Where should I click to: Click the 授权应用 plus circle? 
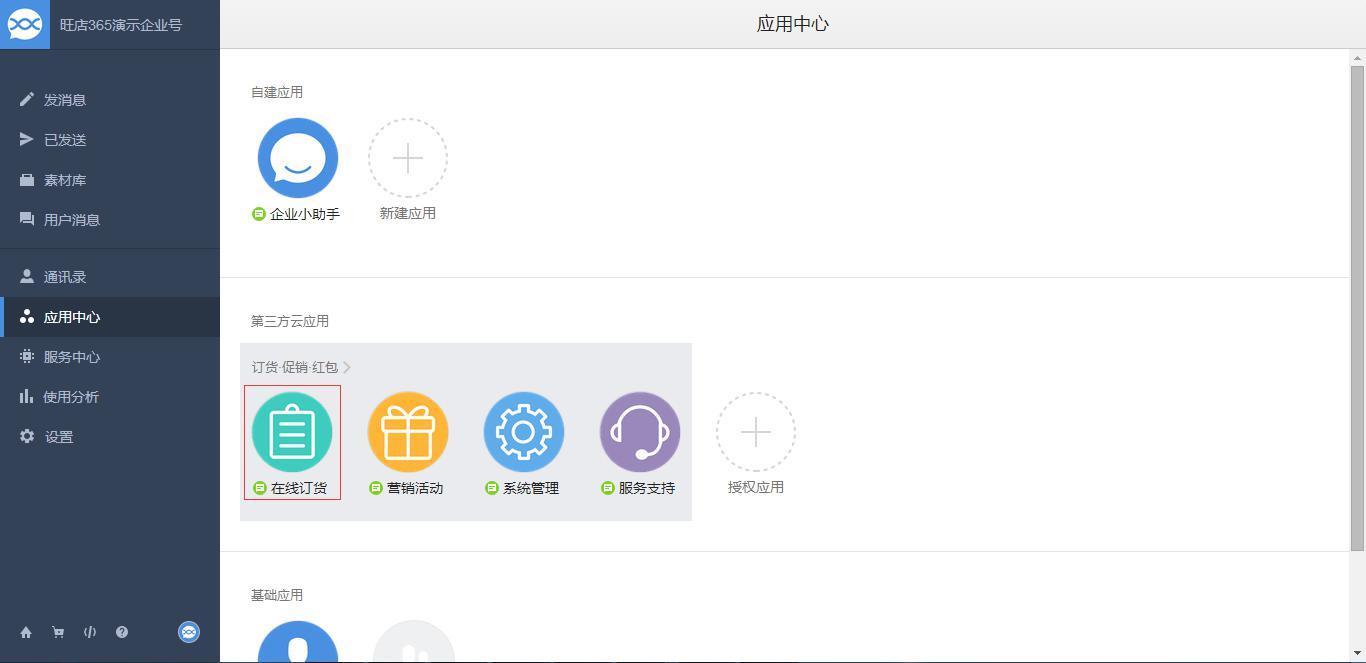[756, 432]
